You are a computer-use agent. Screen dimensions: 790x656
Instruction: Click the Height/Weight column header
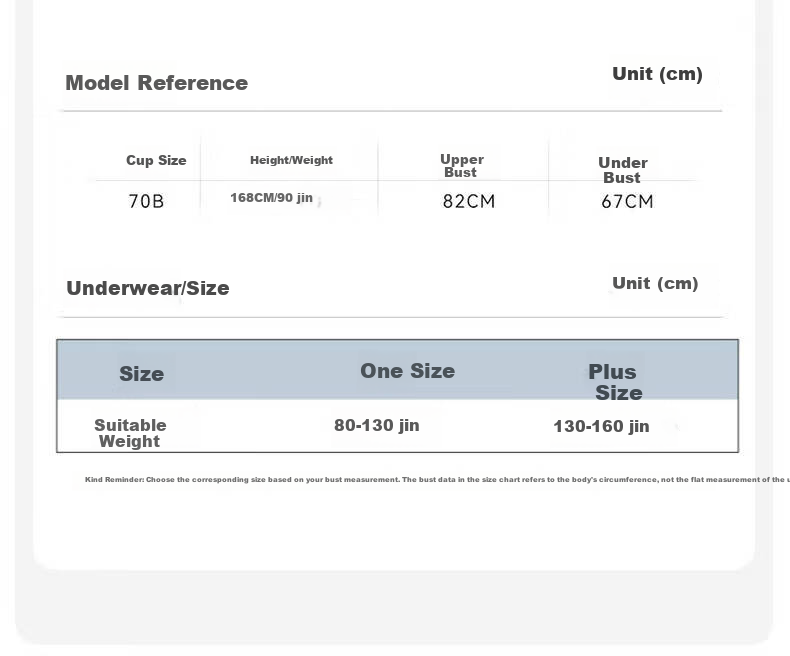point(291,160)
